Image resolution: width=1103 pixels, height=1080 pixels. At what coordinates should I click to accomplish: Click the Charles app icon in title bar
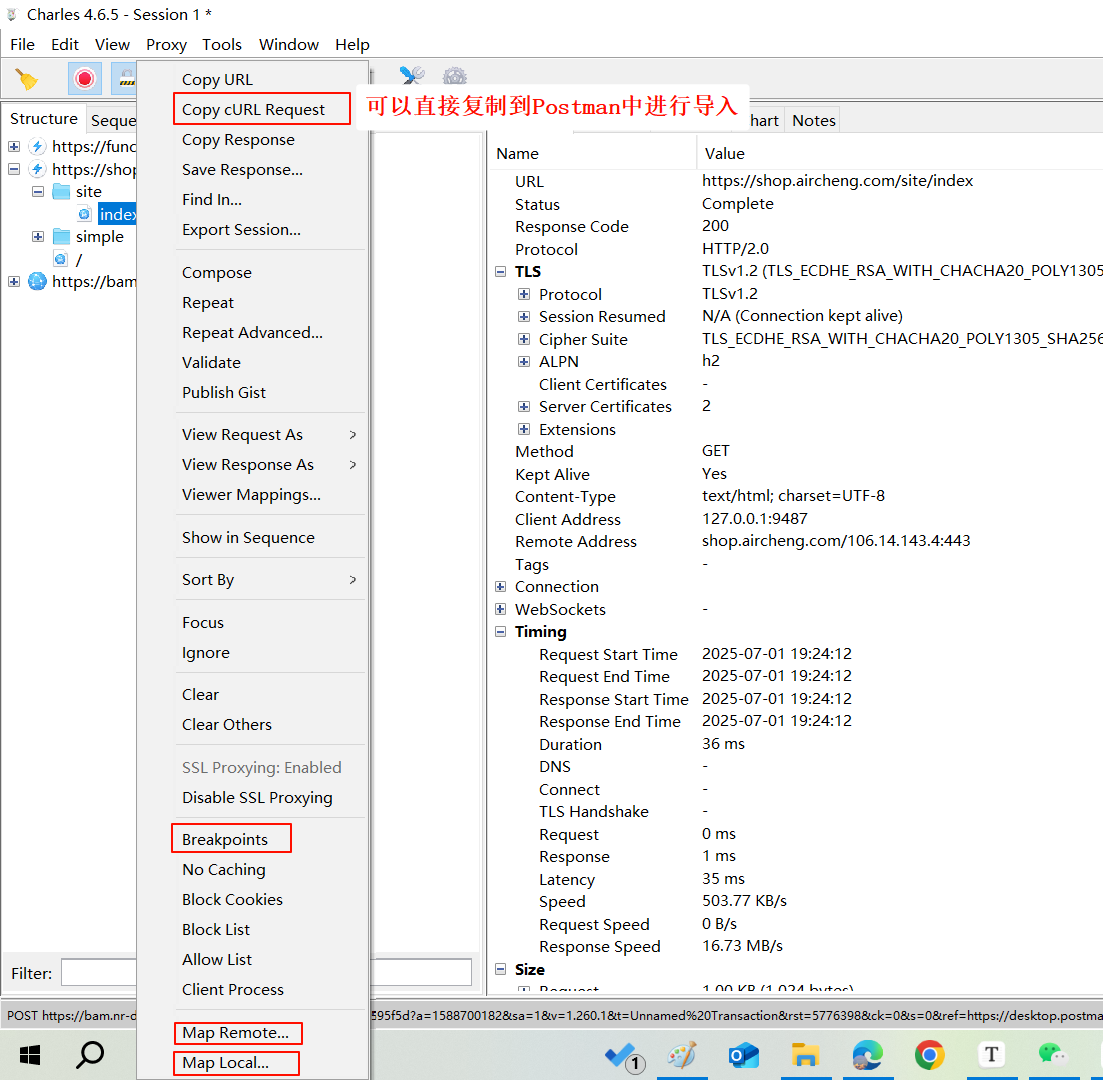tap(12, 14)
